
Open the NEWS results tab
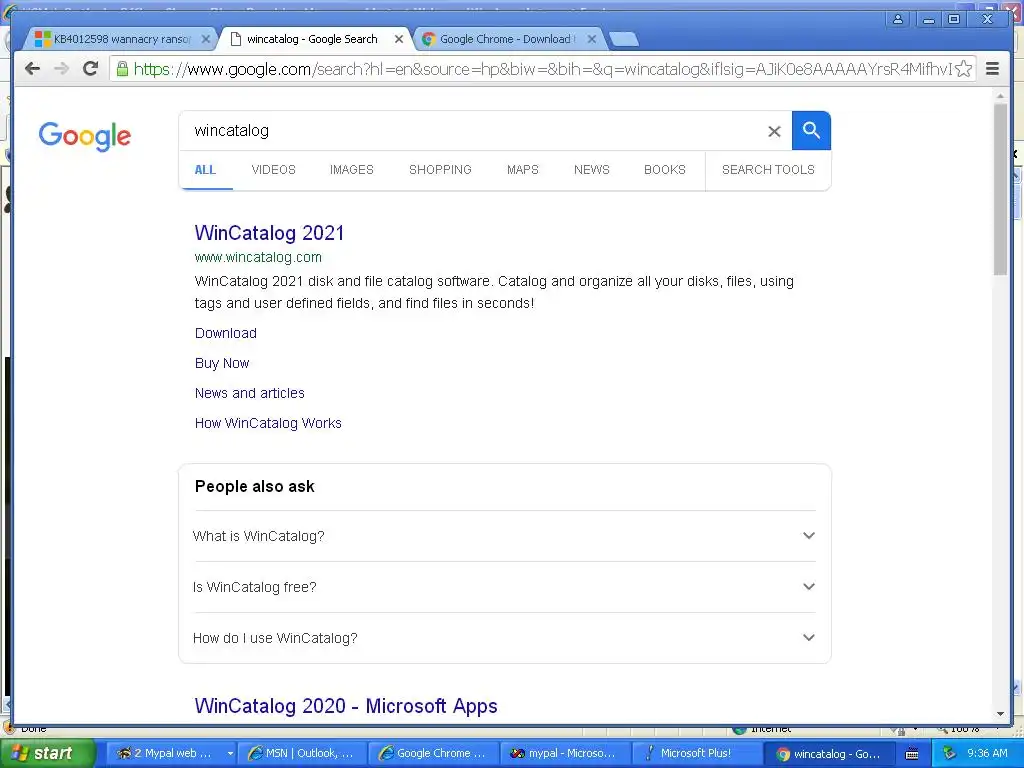point(592,170)
